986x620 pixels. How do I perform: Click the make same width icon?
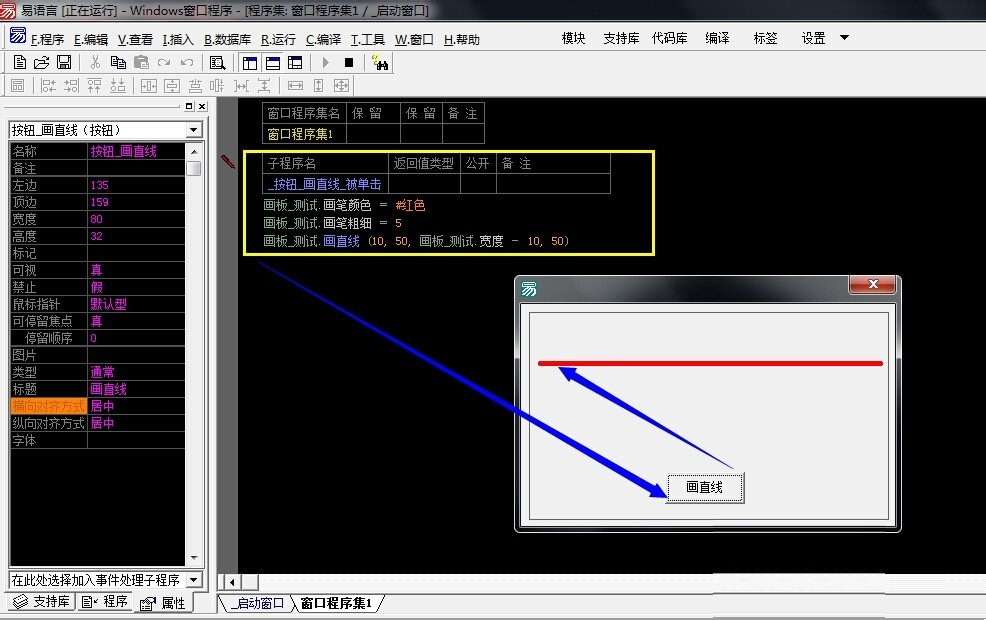click(x=295, y=86)
